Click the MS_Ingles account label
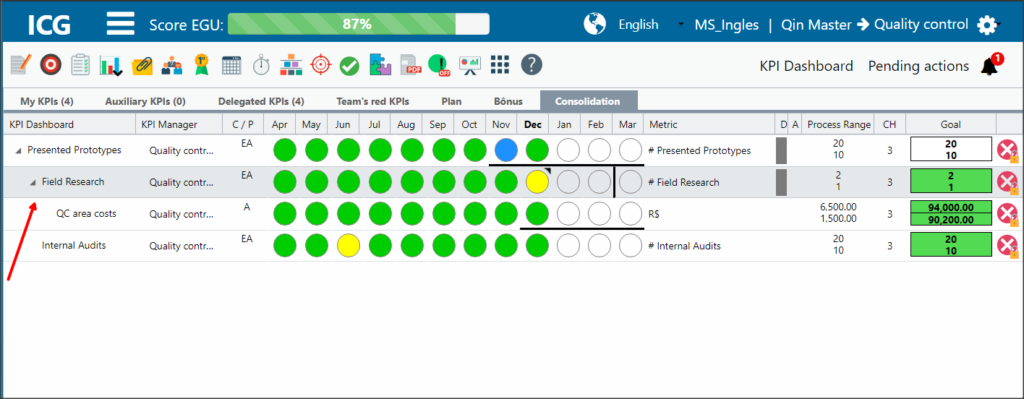 coord(727,25)
